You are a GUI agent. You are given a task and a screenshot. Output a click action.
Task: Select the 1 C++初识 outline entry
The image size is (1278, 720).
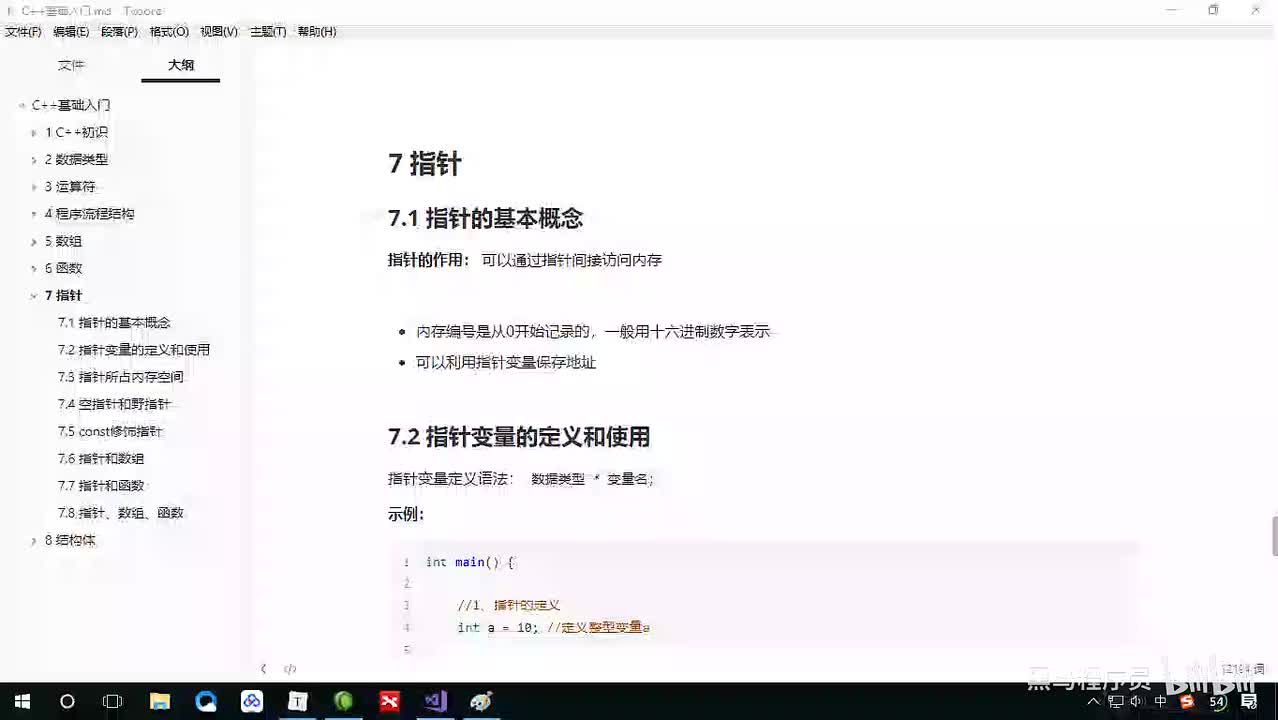[76, 133]
